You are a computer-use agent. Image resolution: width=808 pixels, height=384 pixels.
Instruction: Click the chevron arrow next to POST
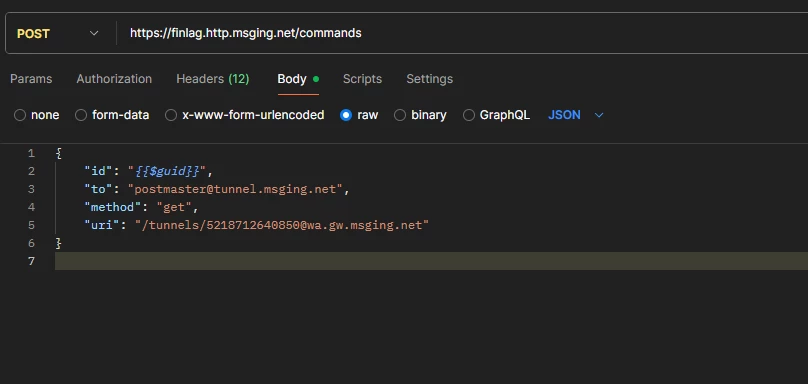(94, 34)
